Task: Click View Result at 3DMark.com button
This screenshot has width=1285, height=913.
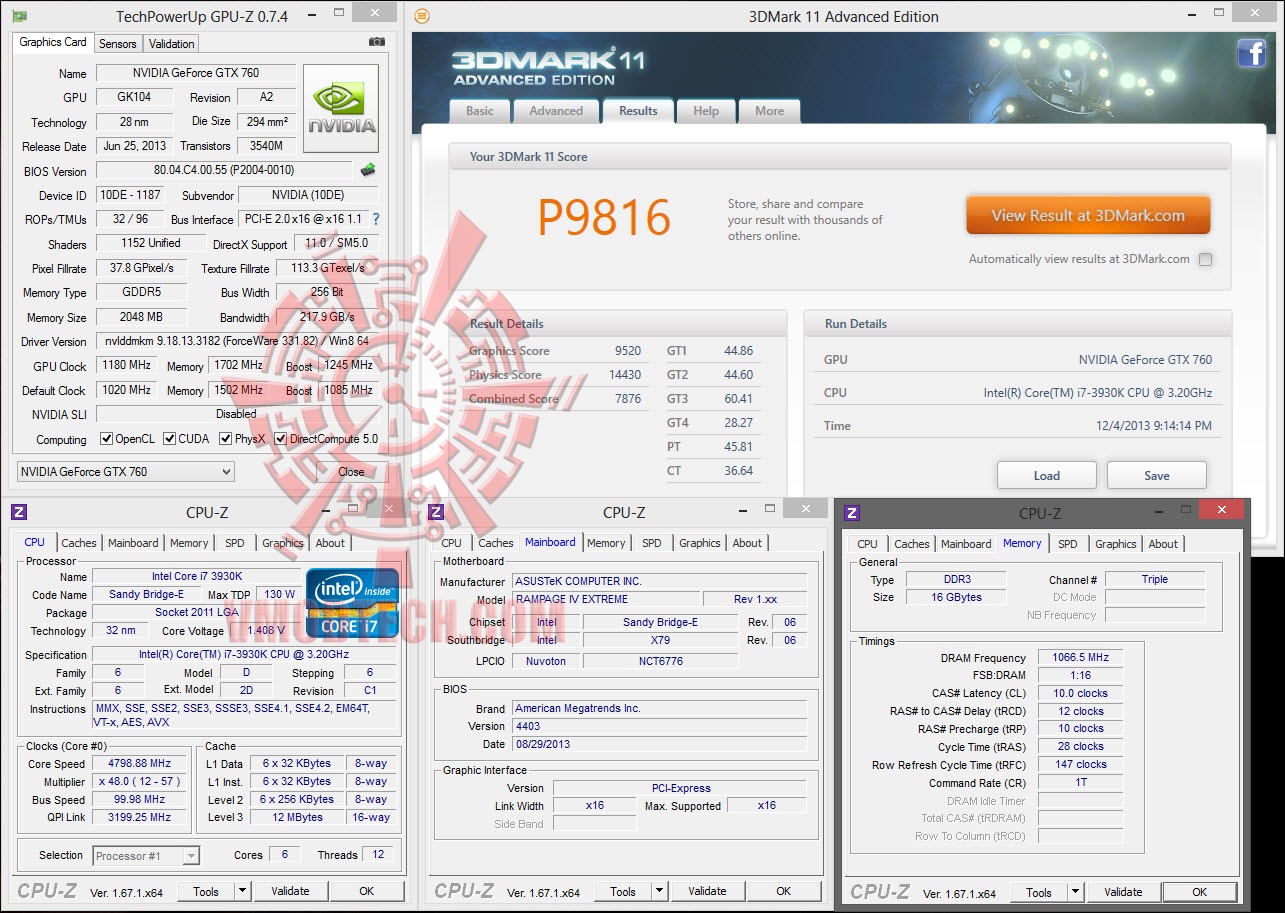Action: pyautogui.click(x=1088, y=215)
